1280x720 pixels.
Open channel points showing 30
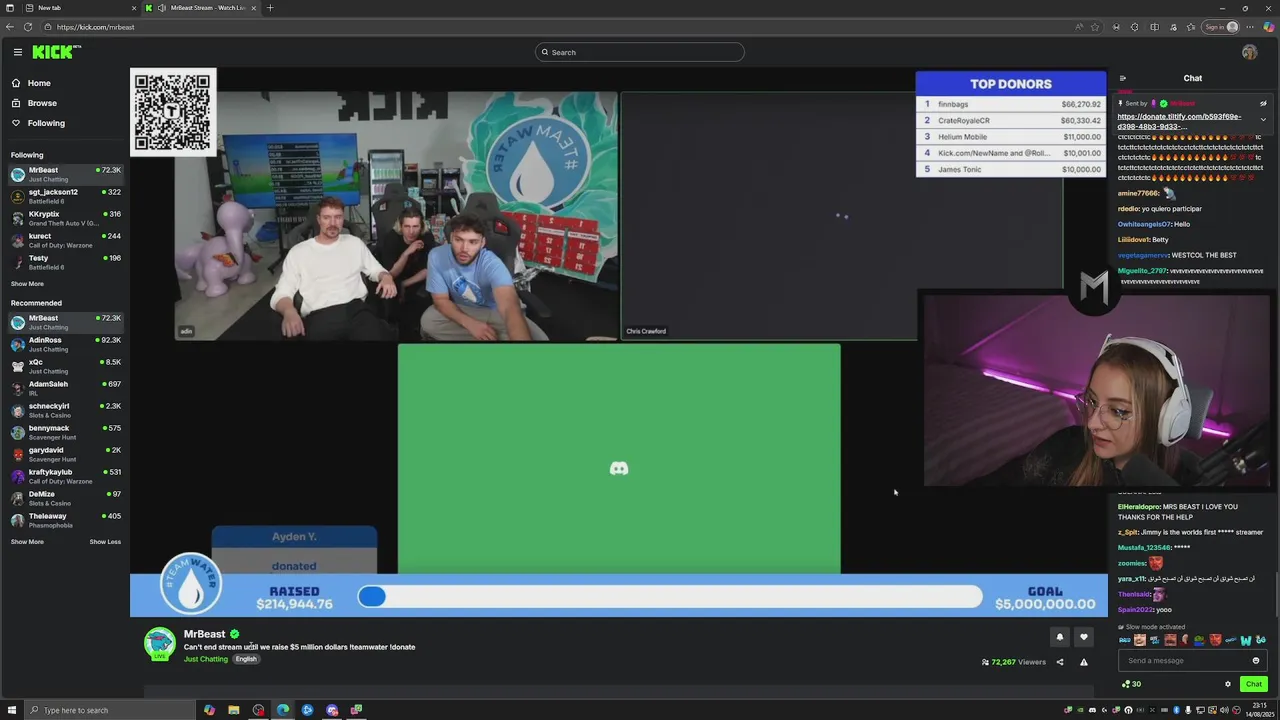[x=1131, y=684]
